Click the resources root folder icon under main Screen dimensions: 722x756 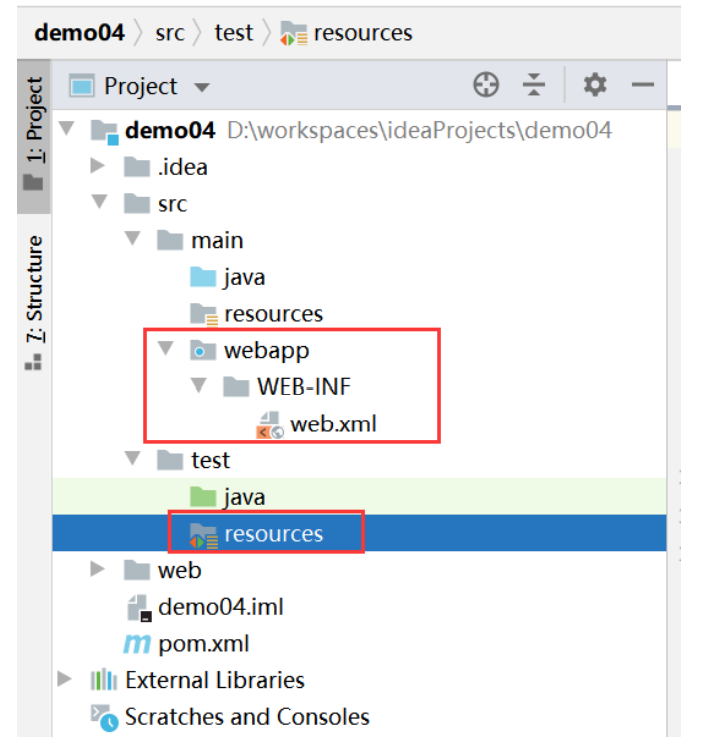204,314
